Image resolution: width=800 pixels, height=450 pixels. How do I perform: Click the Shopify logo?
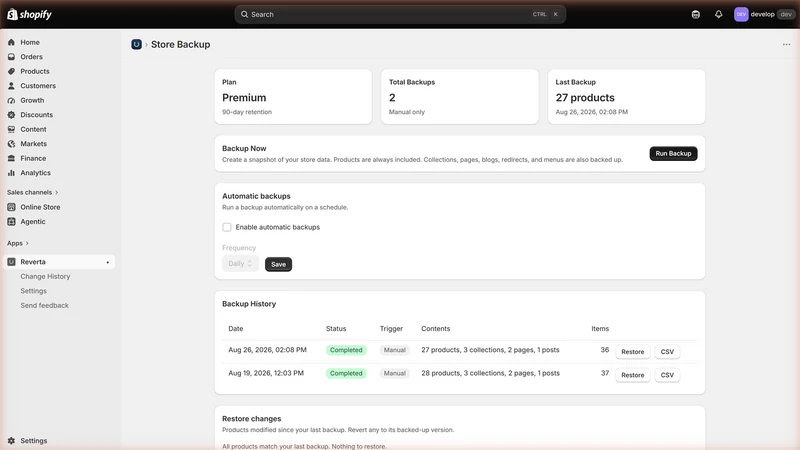click(x=30, y=14)
